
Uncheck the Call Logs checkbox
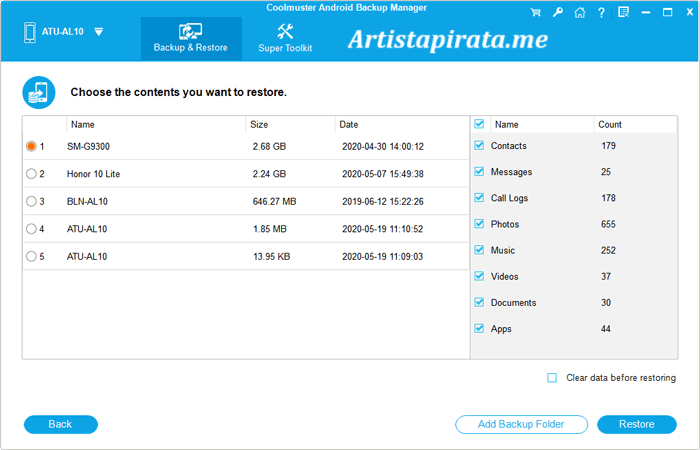coord(479,198)
